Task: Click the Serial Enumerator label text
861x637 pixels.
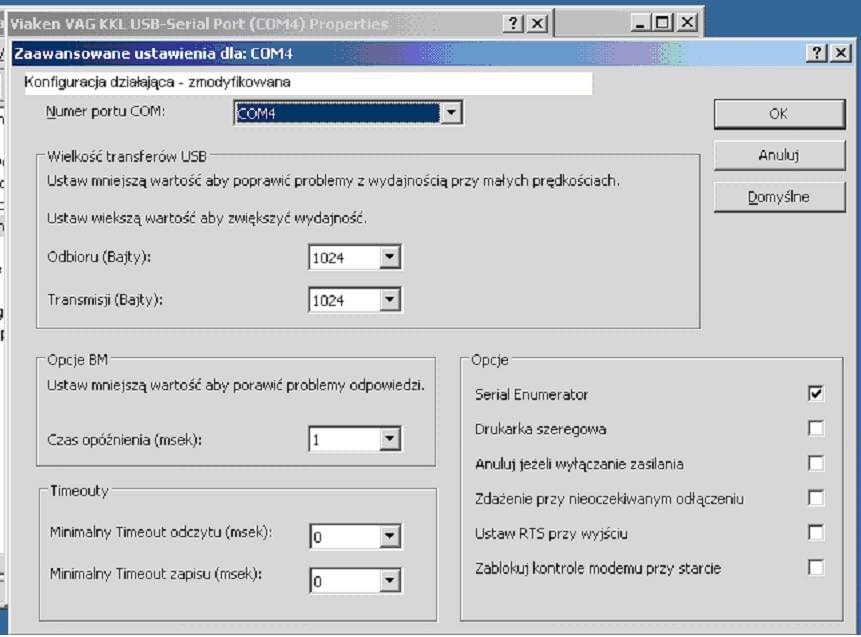Action: coord(531,394)
